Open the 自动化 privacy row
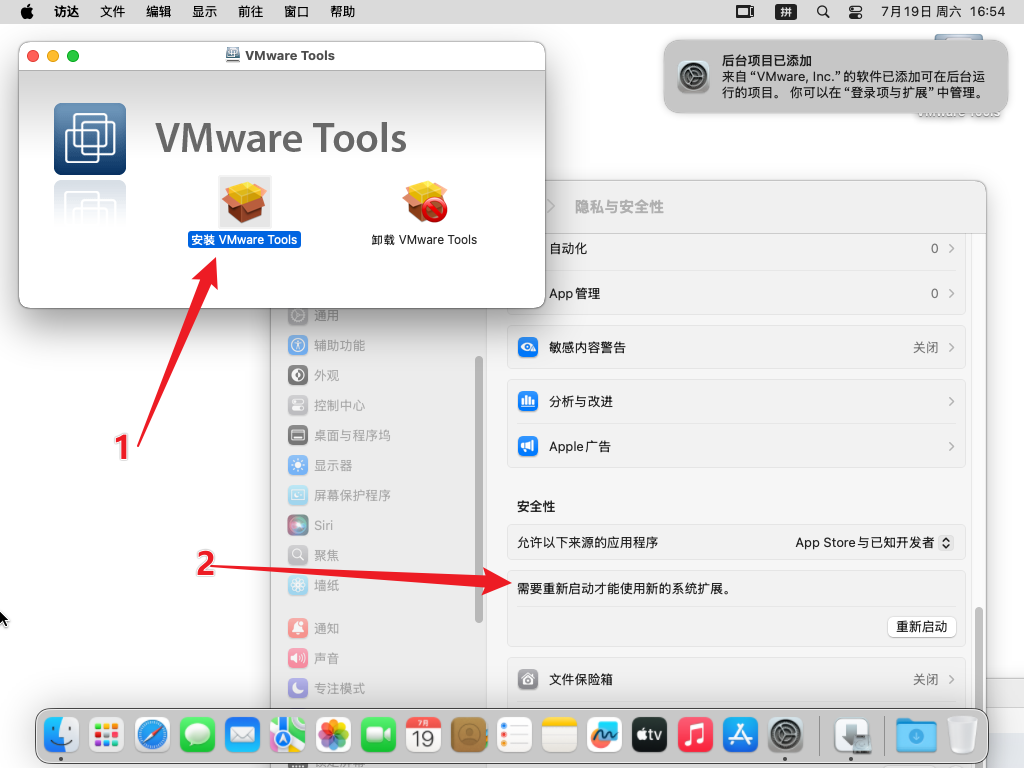 coord(736,249)
